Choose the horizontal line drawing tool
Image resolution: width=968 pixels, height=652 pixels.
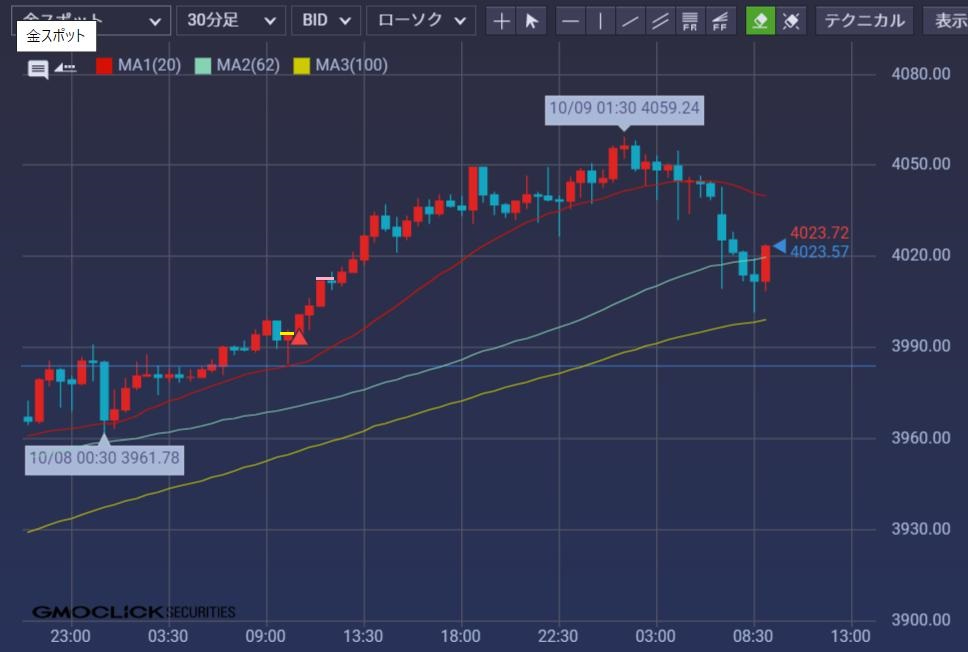(570, 21)
